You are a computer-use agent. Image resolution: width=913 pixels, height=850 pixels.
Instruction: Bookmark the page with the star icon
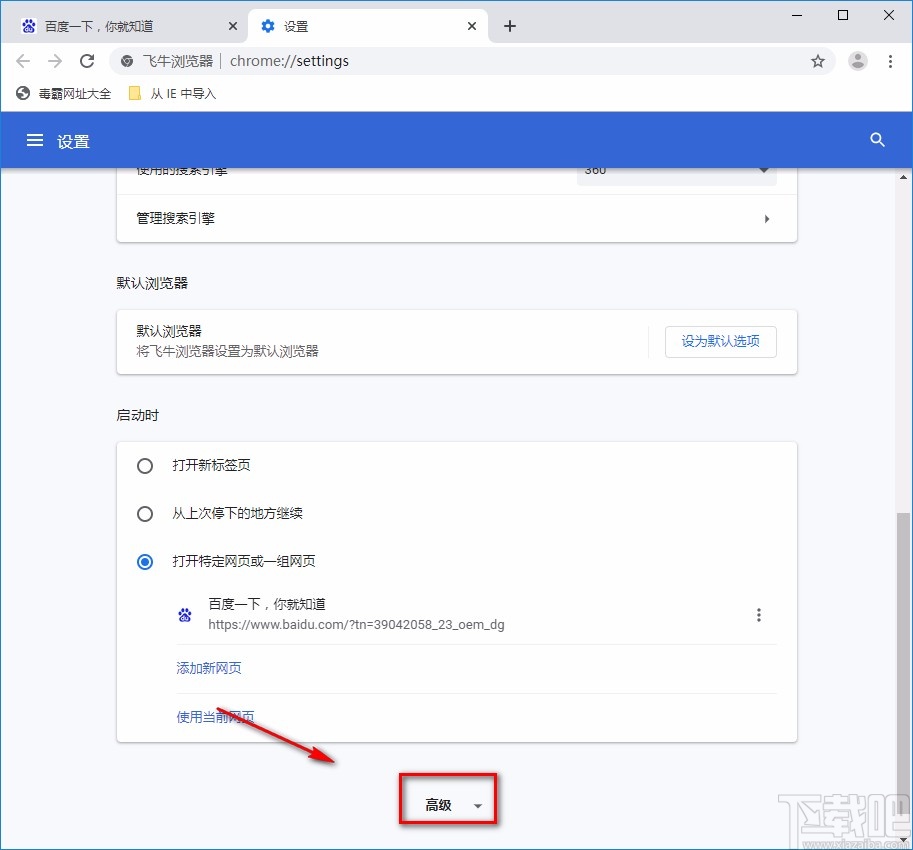coord(818,61)
